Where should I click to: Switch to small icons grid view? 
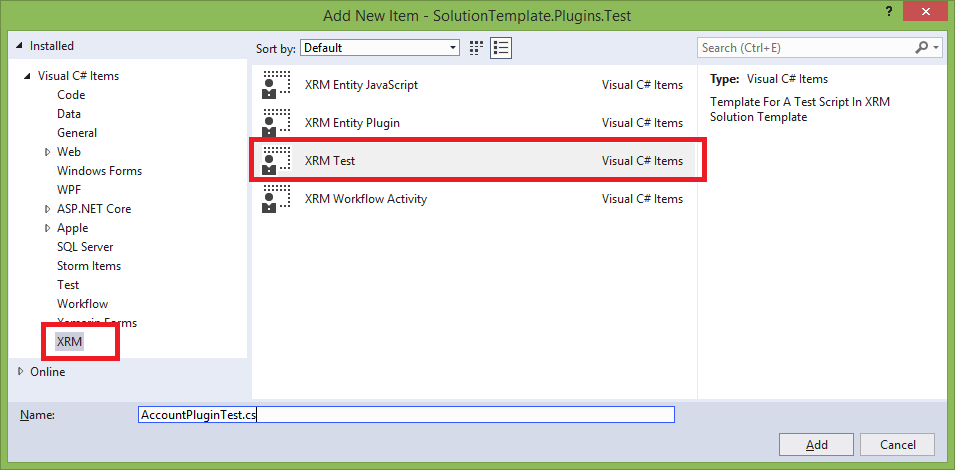477,47
